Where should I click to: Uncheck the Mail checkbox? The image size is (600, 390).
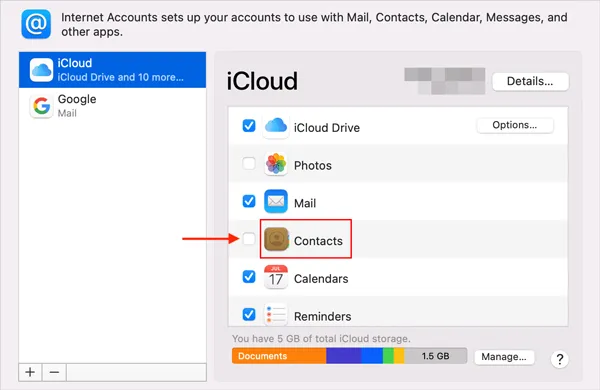(249, 201)
